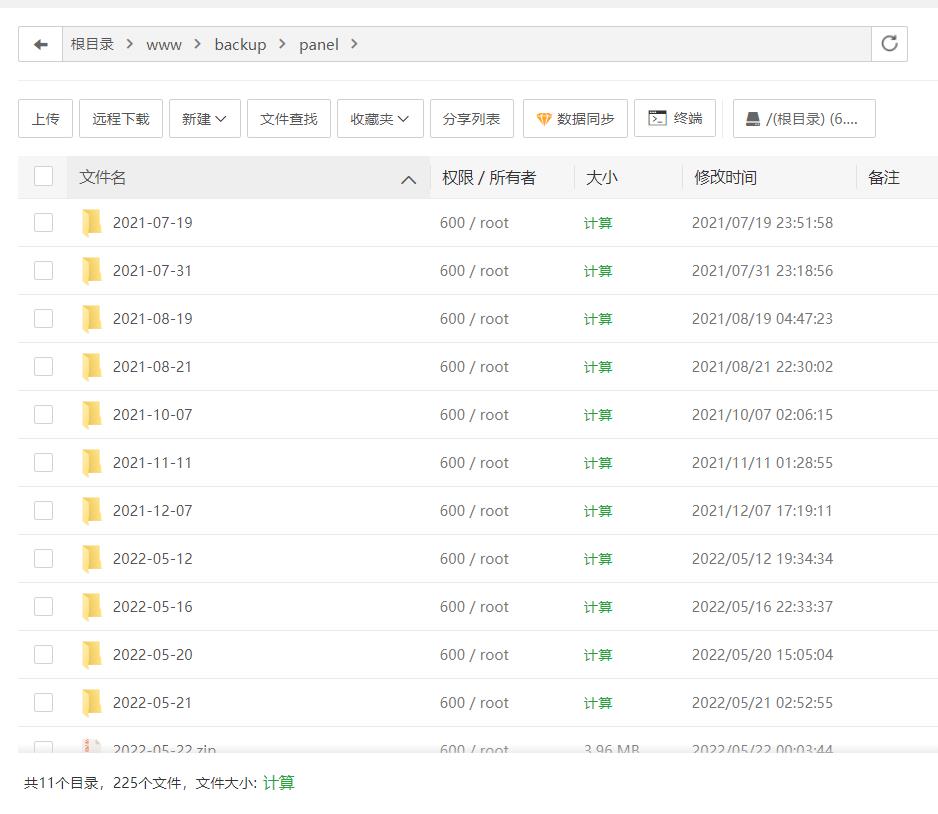Click the 数据同步 button

[x=575, y=119]
